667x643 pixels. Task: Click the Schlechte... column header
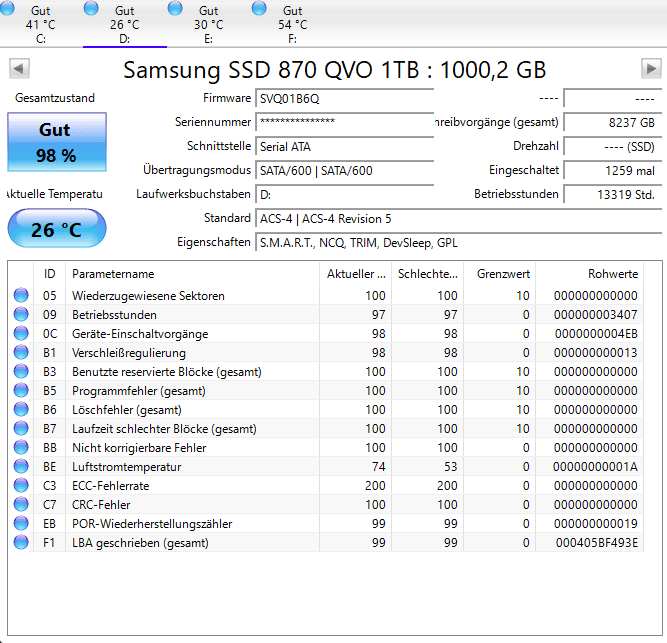point(428,274)
